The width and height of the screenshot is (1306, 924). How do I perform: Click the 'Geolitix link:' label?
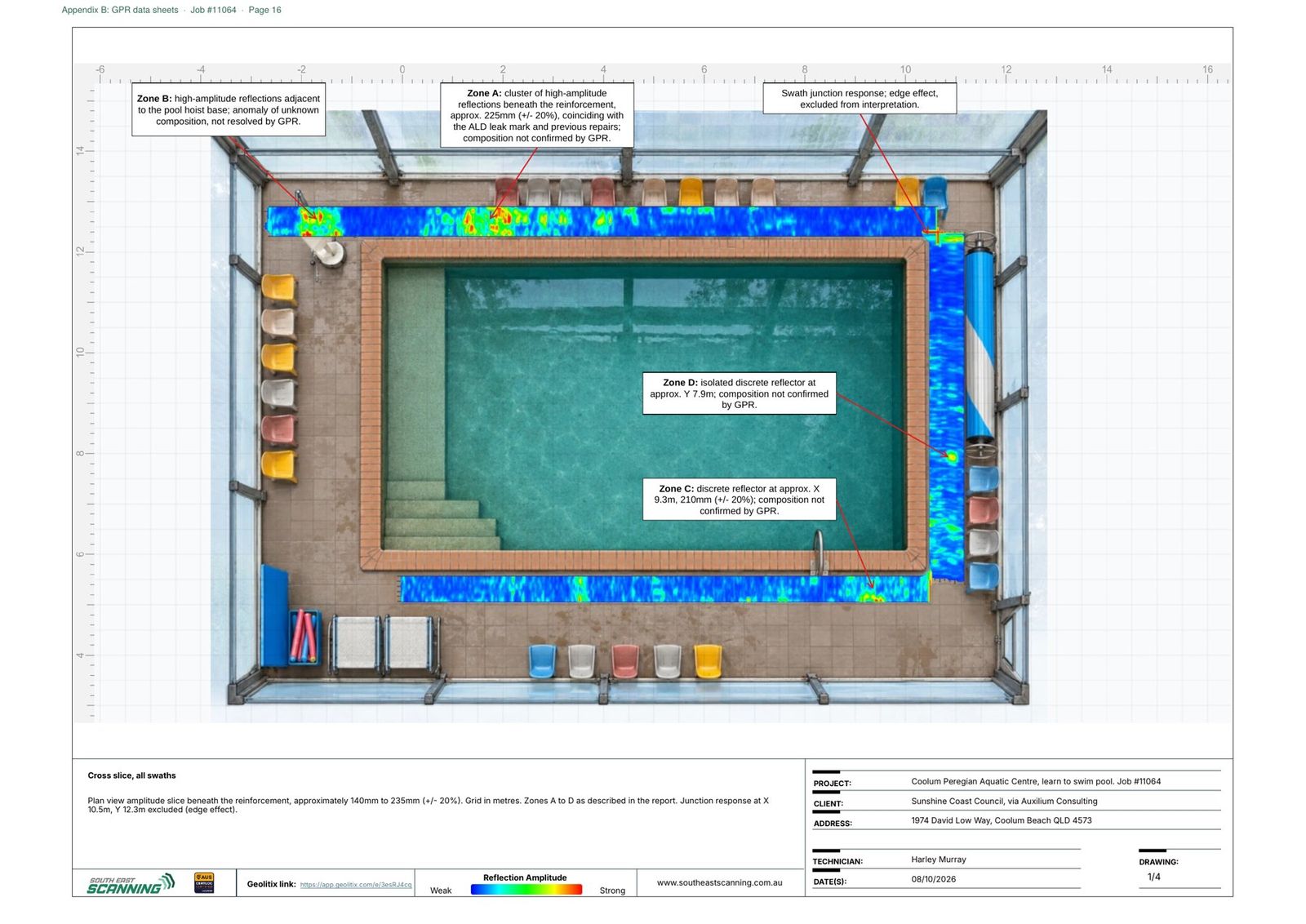[271, 884]
